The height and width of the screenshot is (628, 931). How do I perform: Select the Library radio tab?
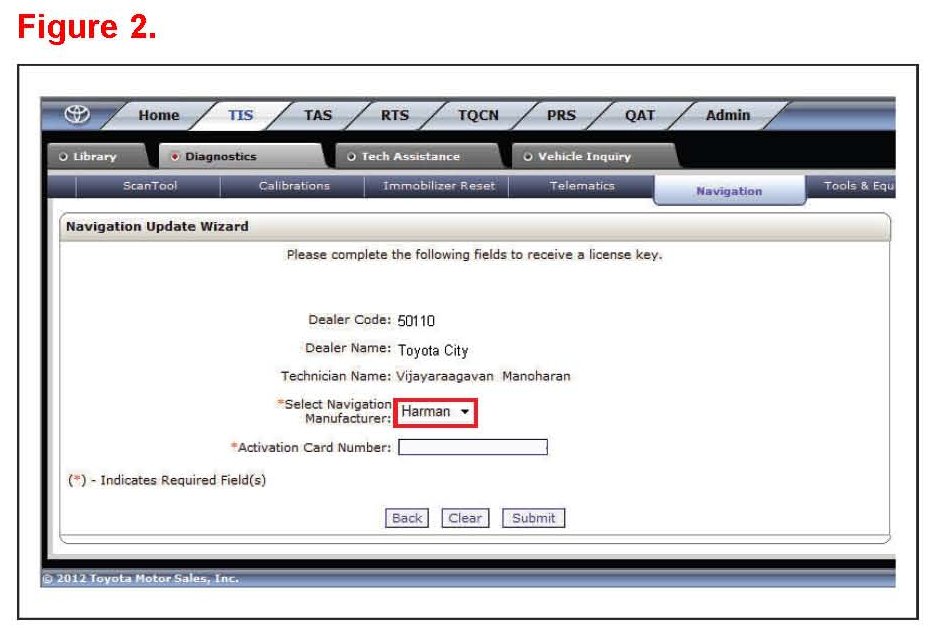pyautogui.click(x=89, y=157)
